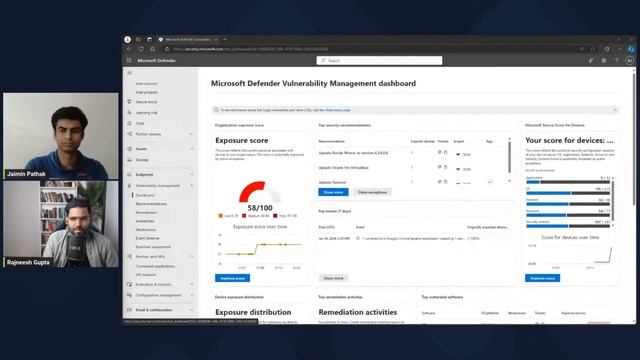Image resolution: width=640 pixels, height=360 pixels.
Task: Collapse Partners and APIs chevron
Action: tap(191, 256)
